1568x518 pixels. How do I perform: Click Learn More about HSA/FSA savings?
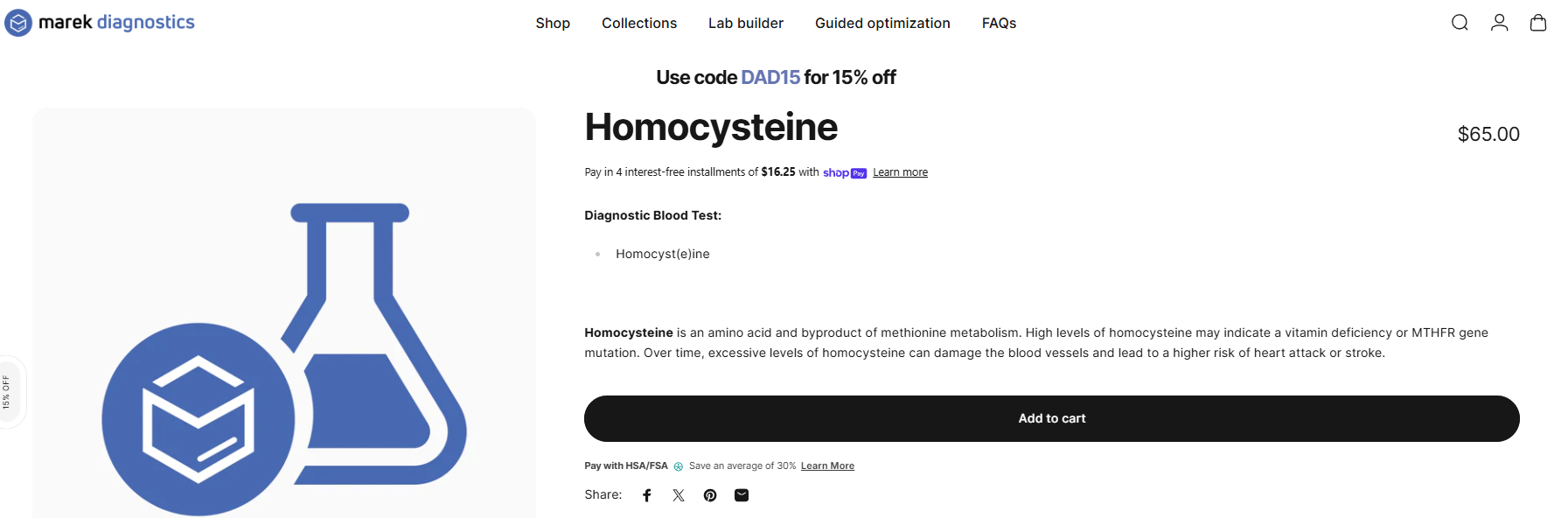click(827, 465)
